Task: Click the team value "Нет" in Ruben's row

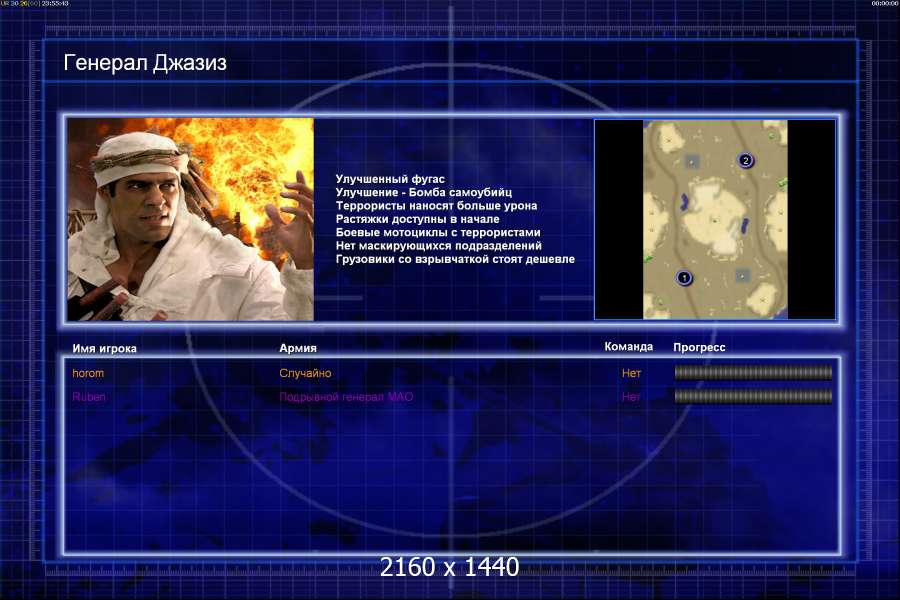Action: 631,397
